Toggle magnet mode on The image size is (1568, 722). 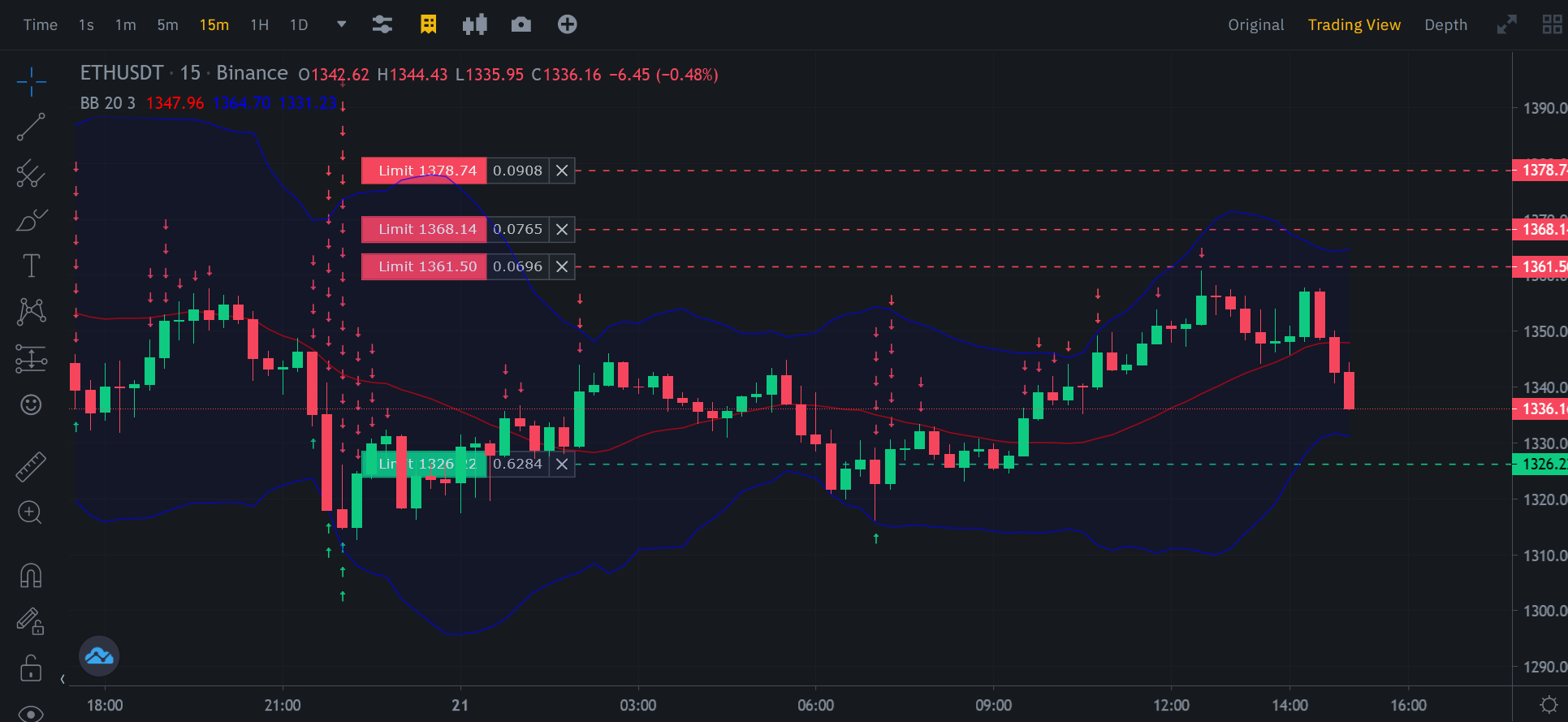tap(31, 576)
